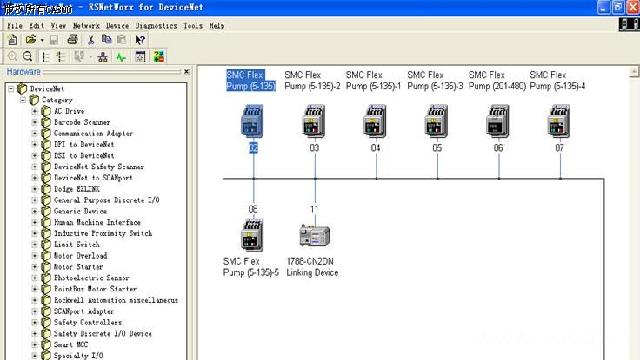Select the SMC Flex device at node 05
The width and height of the screenshot is (640, 360).
pos(436,121)
